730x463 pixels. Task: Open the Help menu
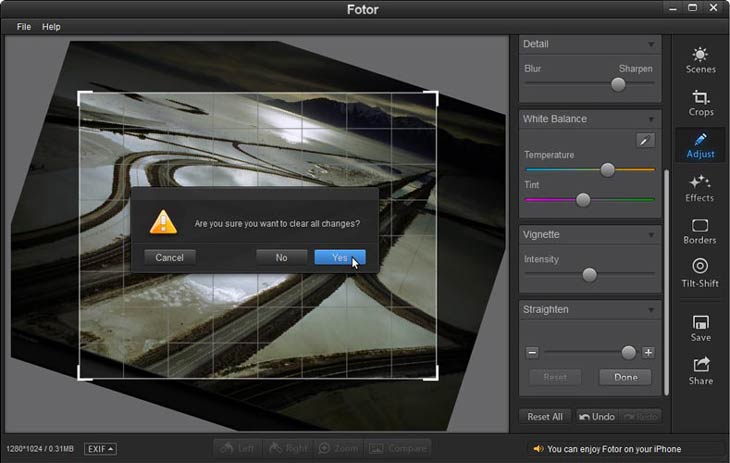pyautogui.click(x=51, y=27)
